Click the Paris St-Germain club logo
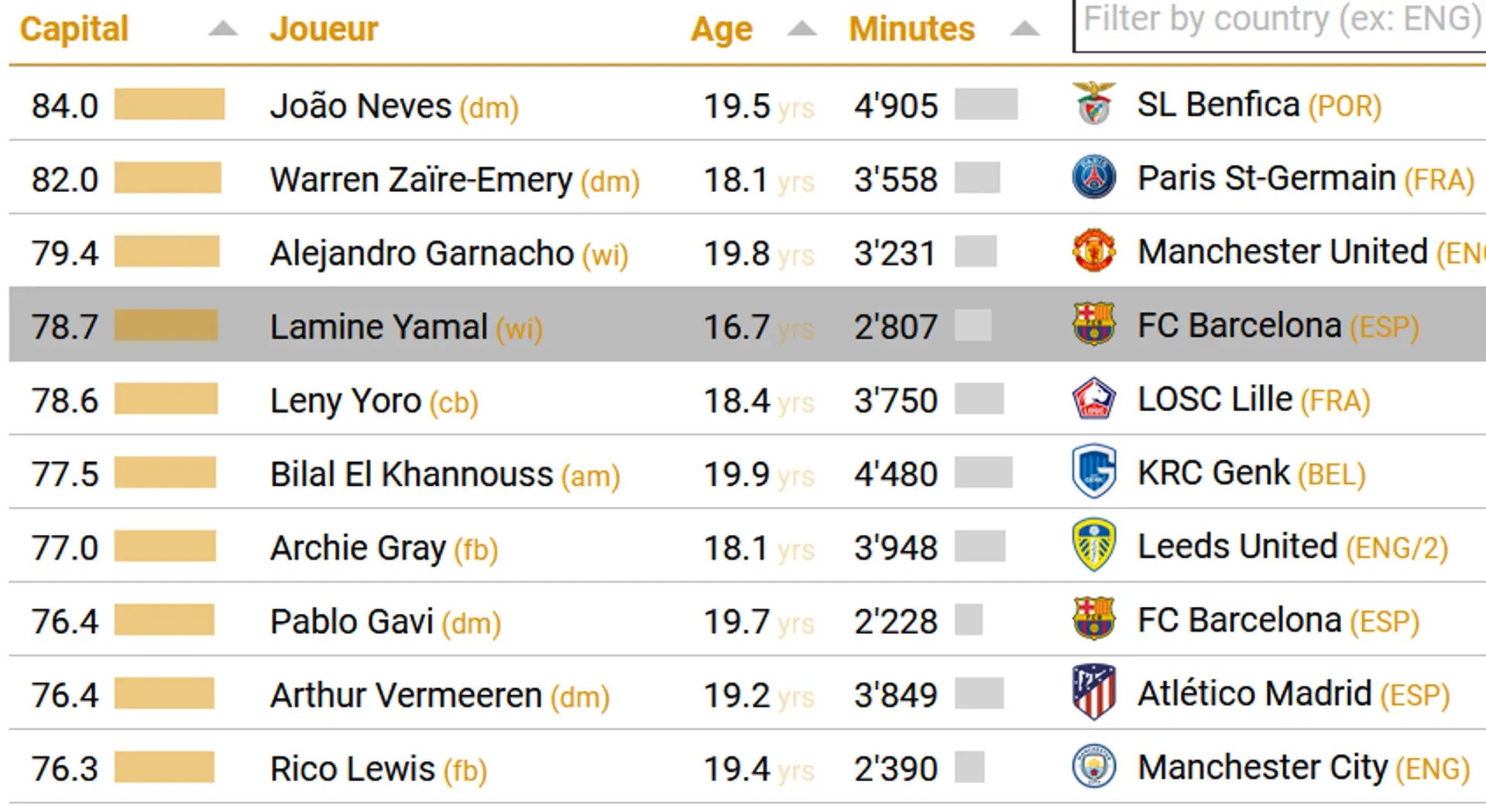This screenshot has height=812, width=1486. [x=1093, y=177]
